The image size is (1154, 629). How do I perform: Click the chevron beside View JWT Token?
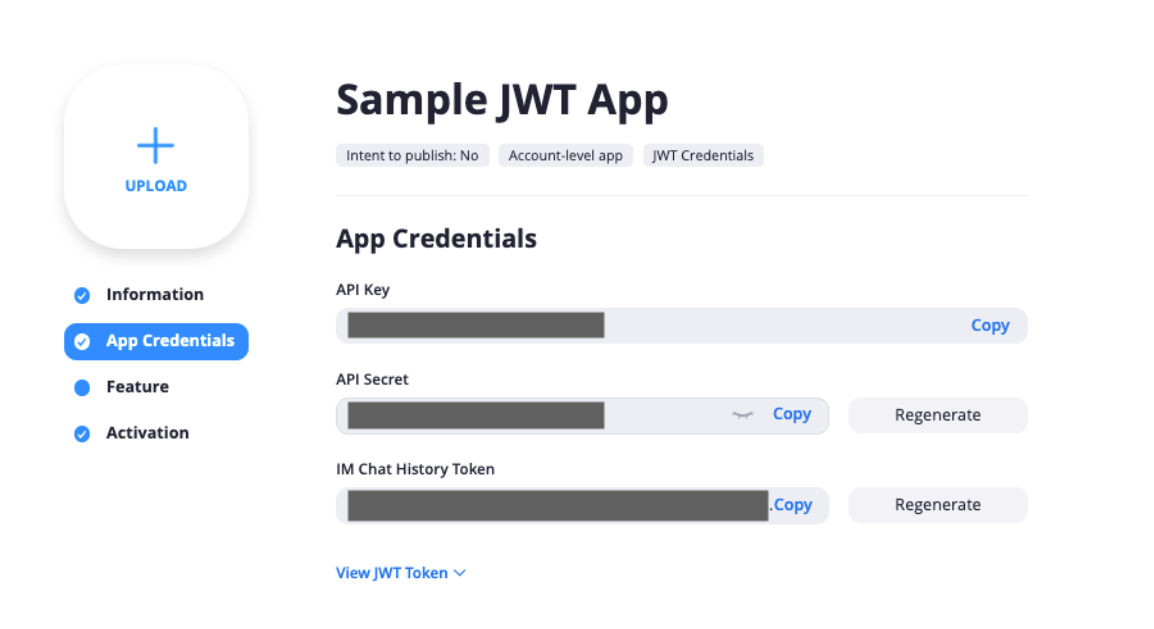tap(460, 573)
